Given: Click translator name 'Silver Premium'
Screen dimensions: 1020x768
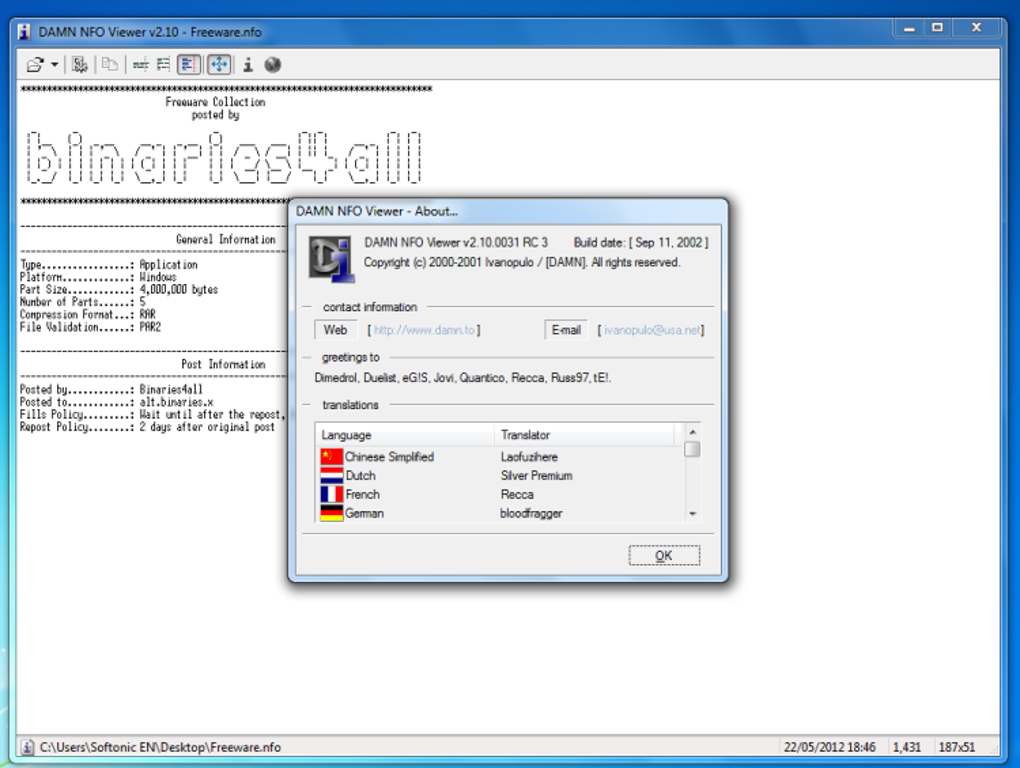Looking at the screenshot, I should coord(537,475).
